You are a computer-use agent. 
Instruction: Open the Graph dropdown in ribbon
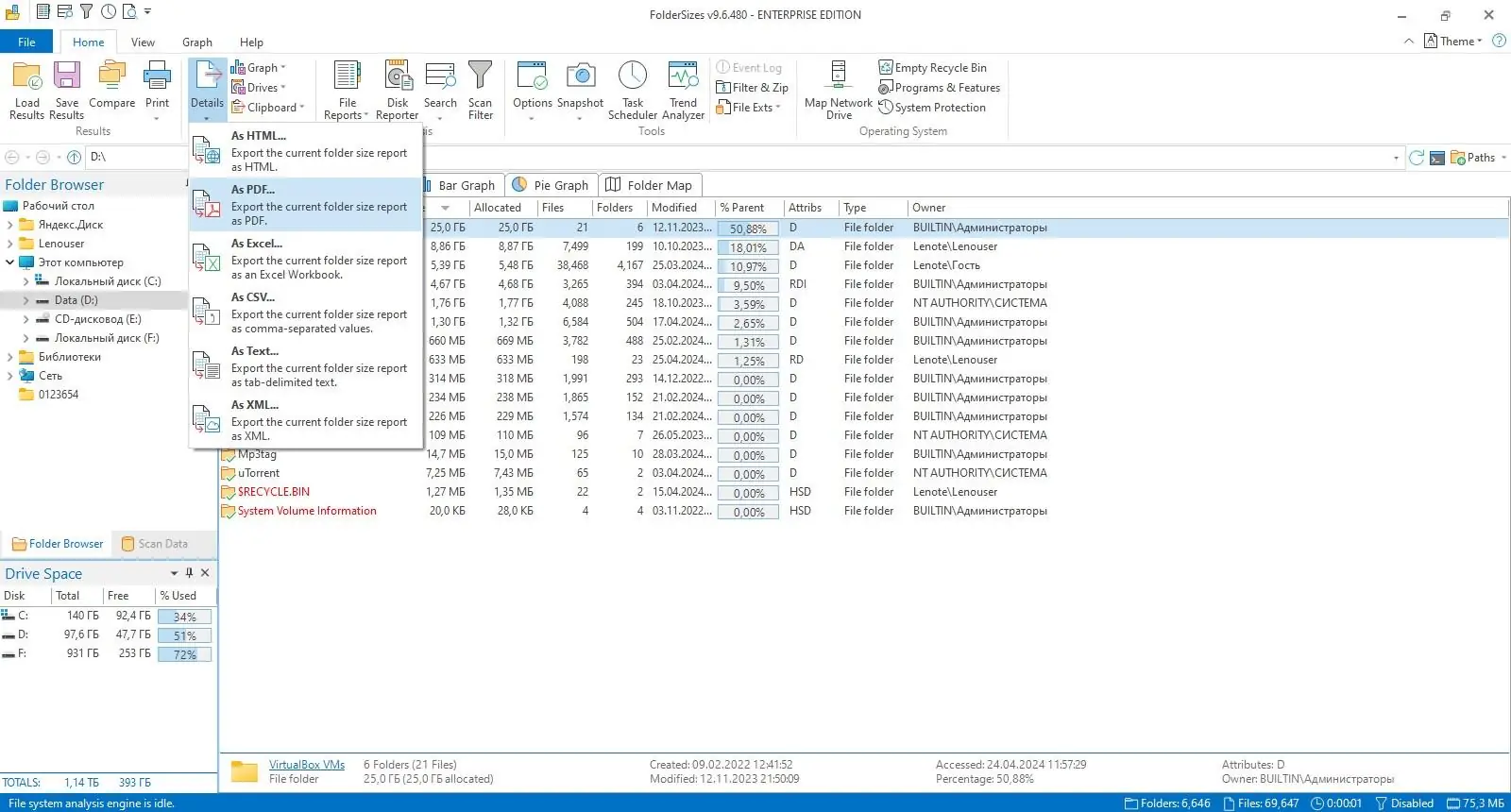[258, 68]
